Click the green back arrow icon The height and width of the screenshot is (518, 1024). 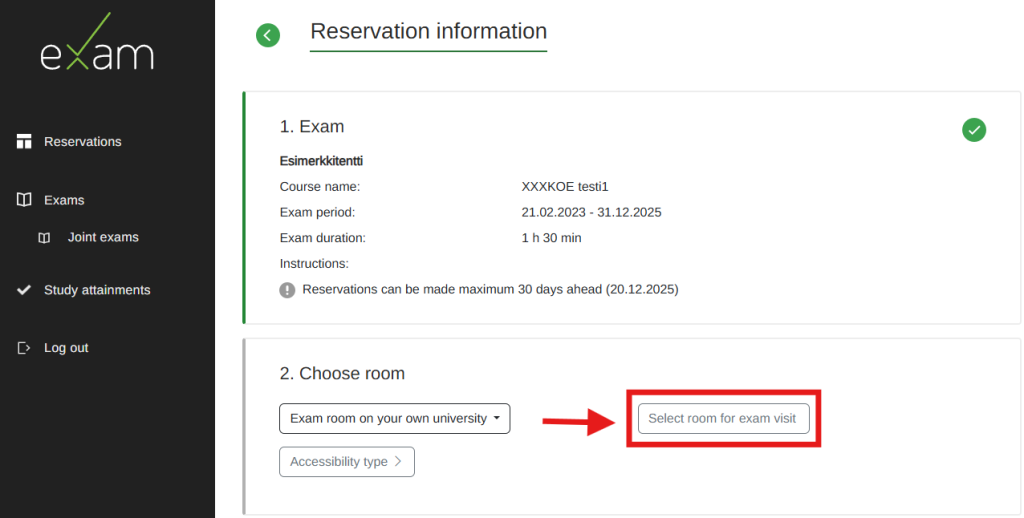pos(267,35)
